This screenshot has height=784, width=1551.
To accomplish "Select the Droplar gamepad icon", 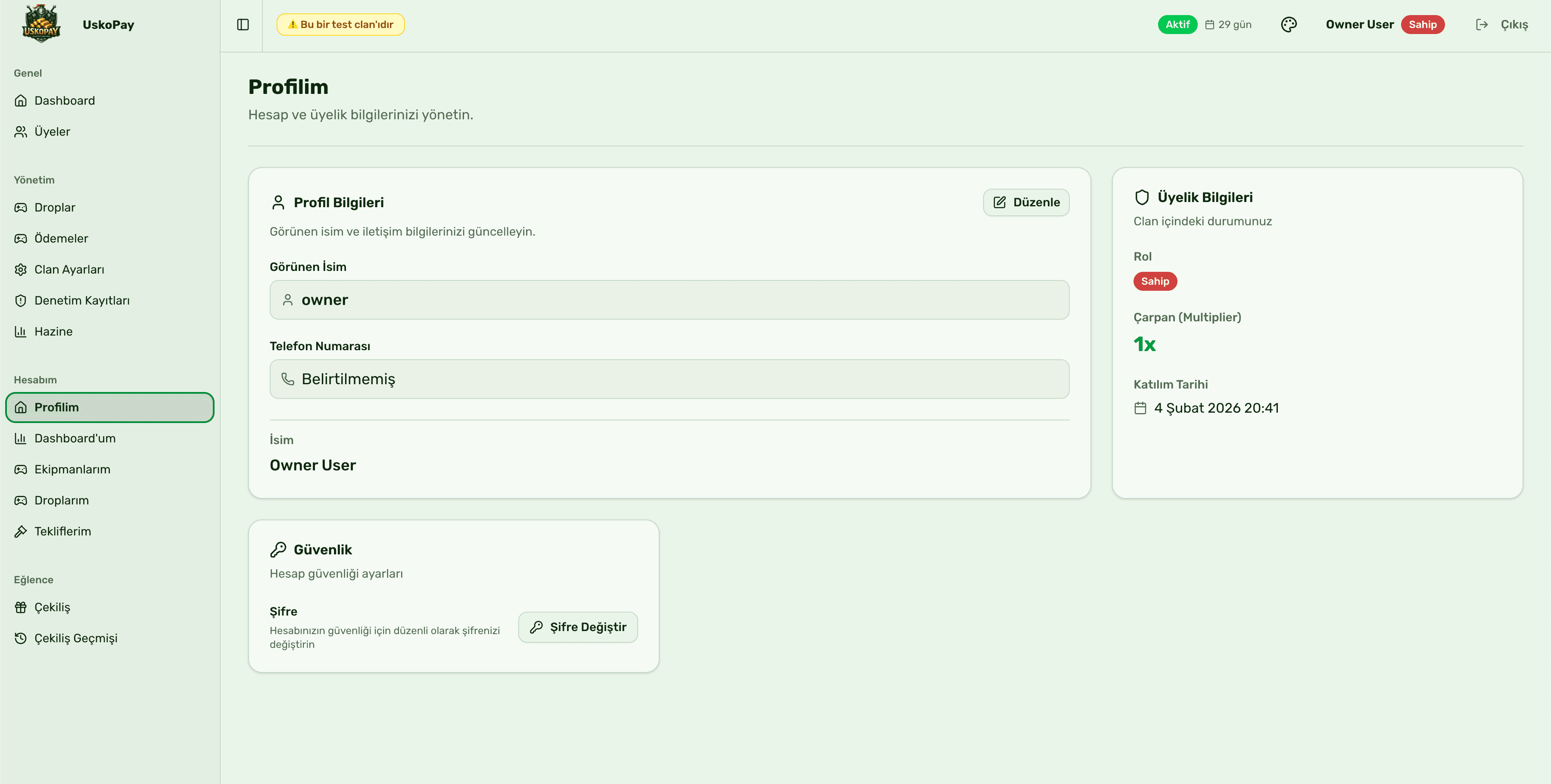I will coord(21,207).
